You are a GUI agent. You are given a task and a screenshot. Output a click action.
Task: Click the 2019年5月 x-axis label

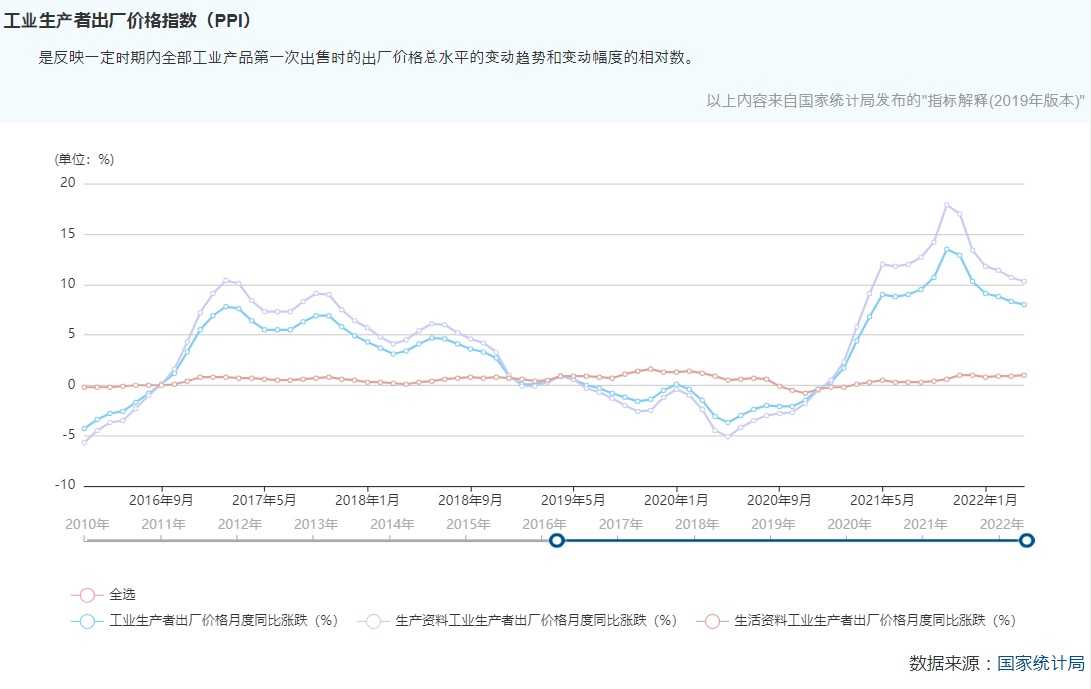point(573,499)
